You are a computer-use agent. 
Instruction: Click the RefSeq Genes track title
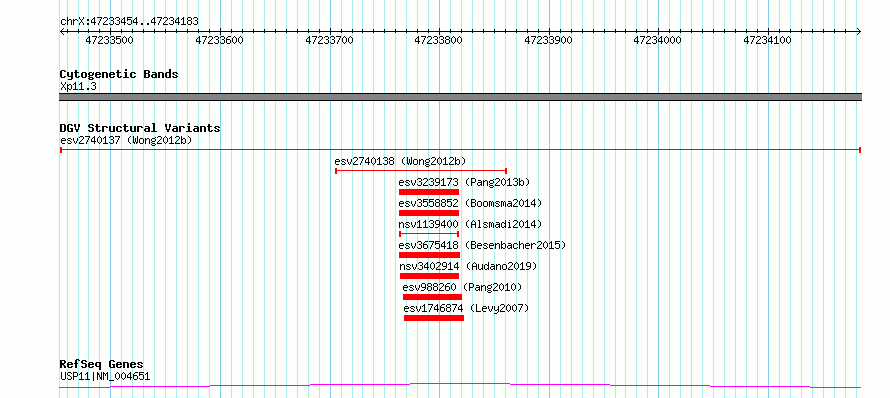coord(102,364)
